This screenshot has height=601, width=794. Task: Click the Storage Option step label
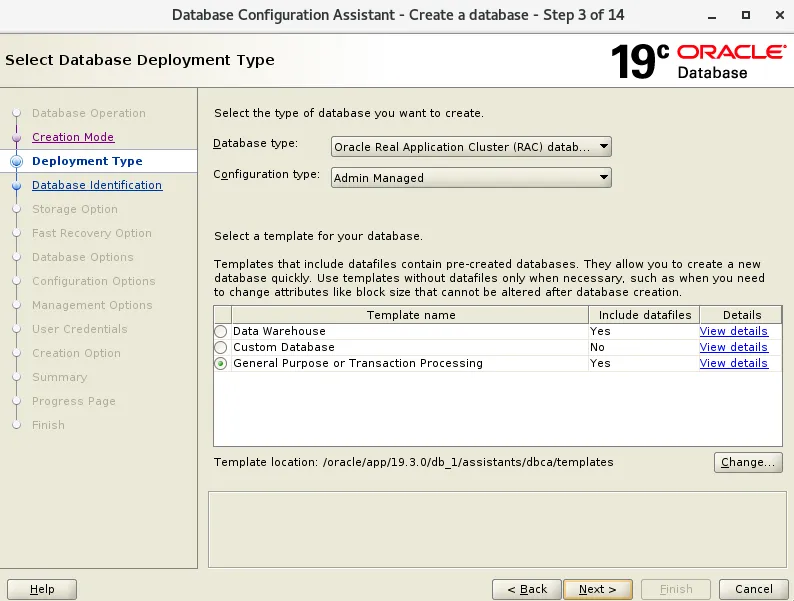click(x=75, y=209)
